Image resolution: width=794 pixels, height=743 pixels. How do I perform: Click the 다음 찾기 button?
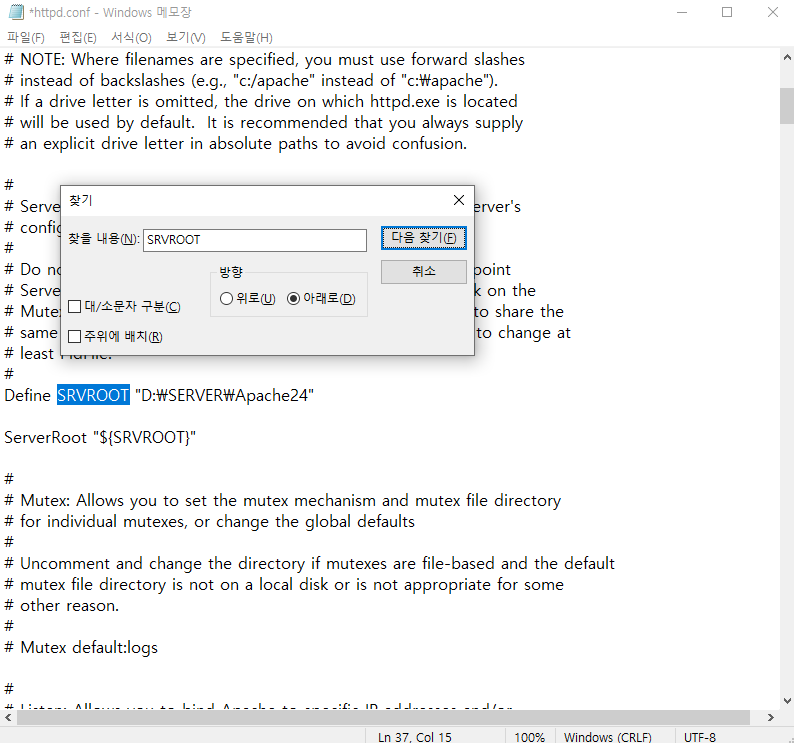coord(423,238)
